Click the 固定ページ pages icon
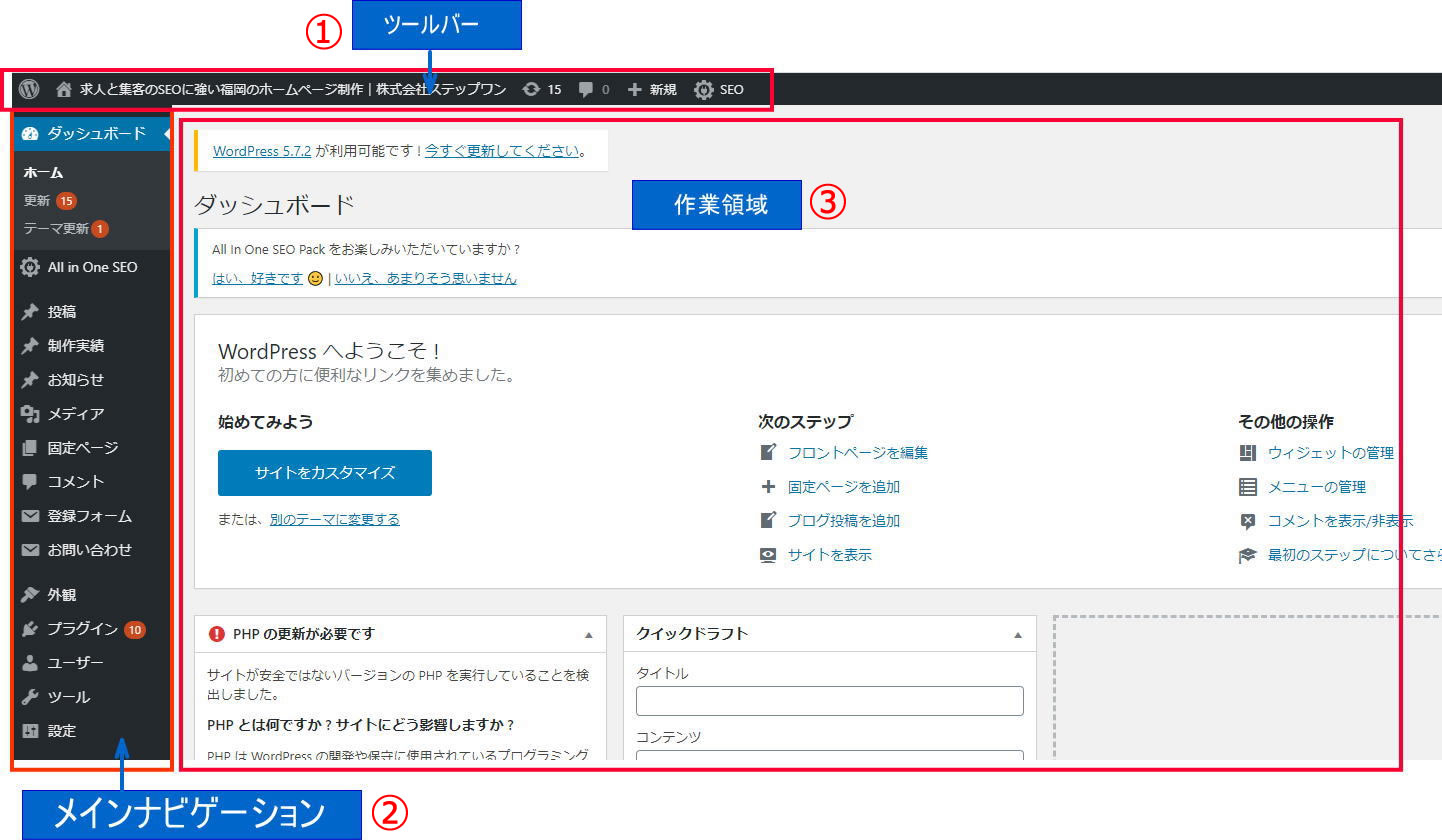This screenshot has width=1442, height=840. coord(30,448)
